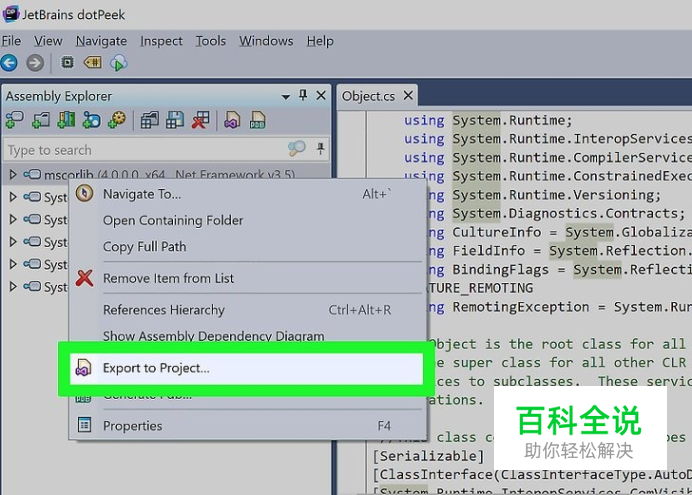
Task: Expand the fourth assembly node in tree
Action: pos(13,242)
